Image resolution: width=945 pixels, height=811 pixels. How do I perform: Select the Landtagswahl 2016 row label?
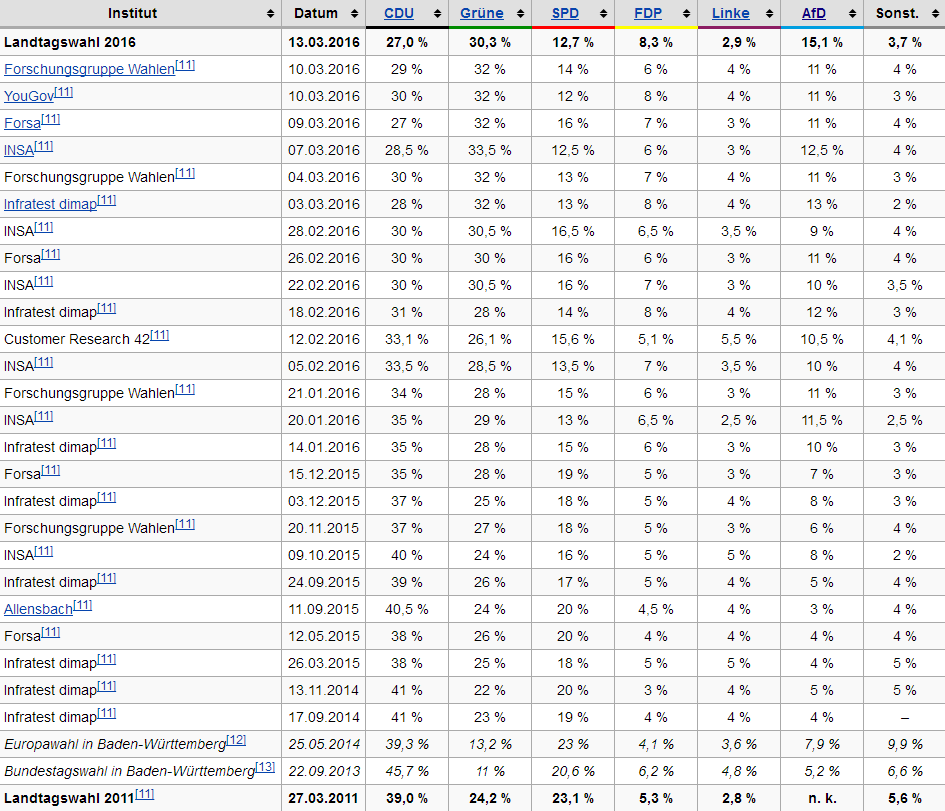(x=70, y=43)
